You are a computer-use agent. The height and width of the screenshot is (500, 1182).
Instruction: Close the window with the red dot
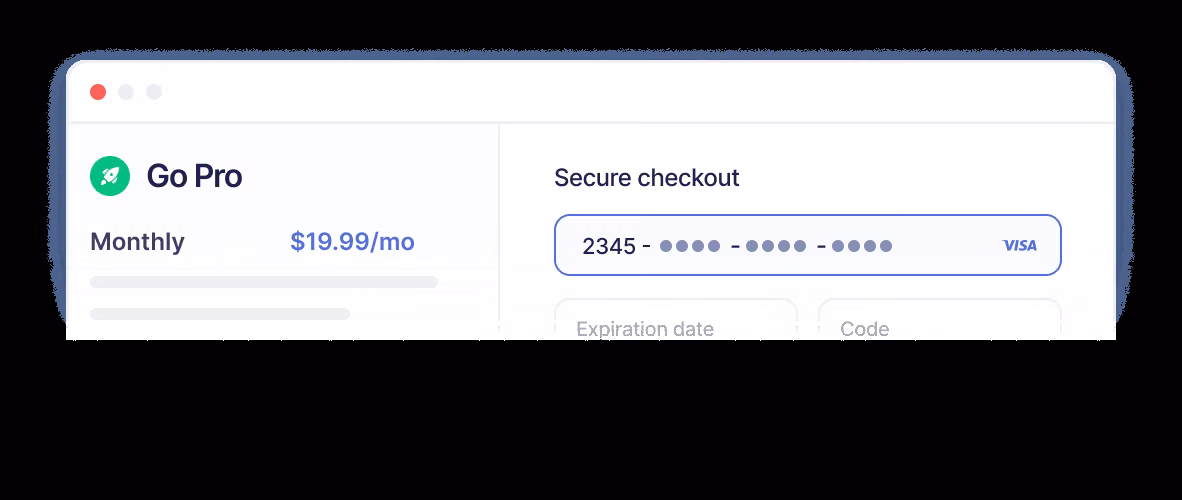tap(98, 92)
